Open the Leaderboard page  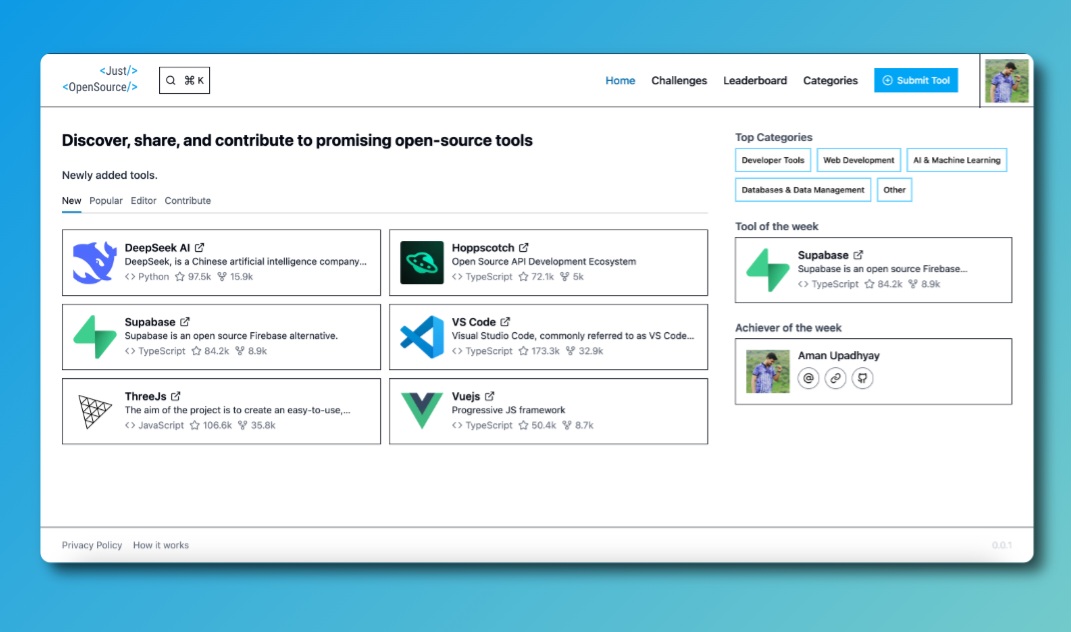point(755,80)
